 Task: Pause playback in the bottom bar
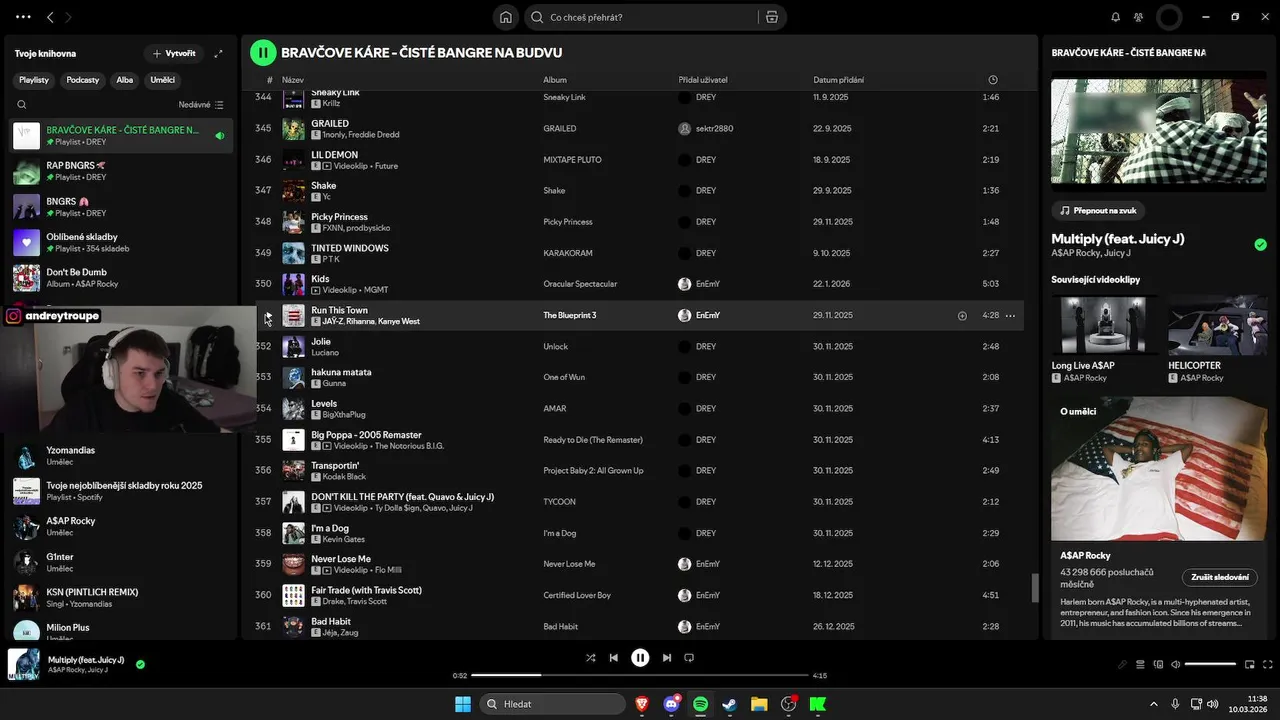coord(640,657)
